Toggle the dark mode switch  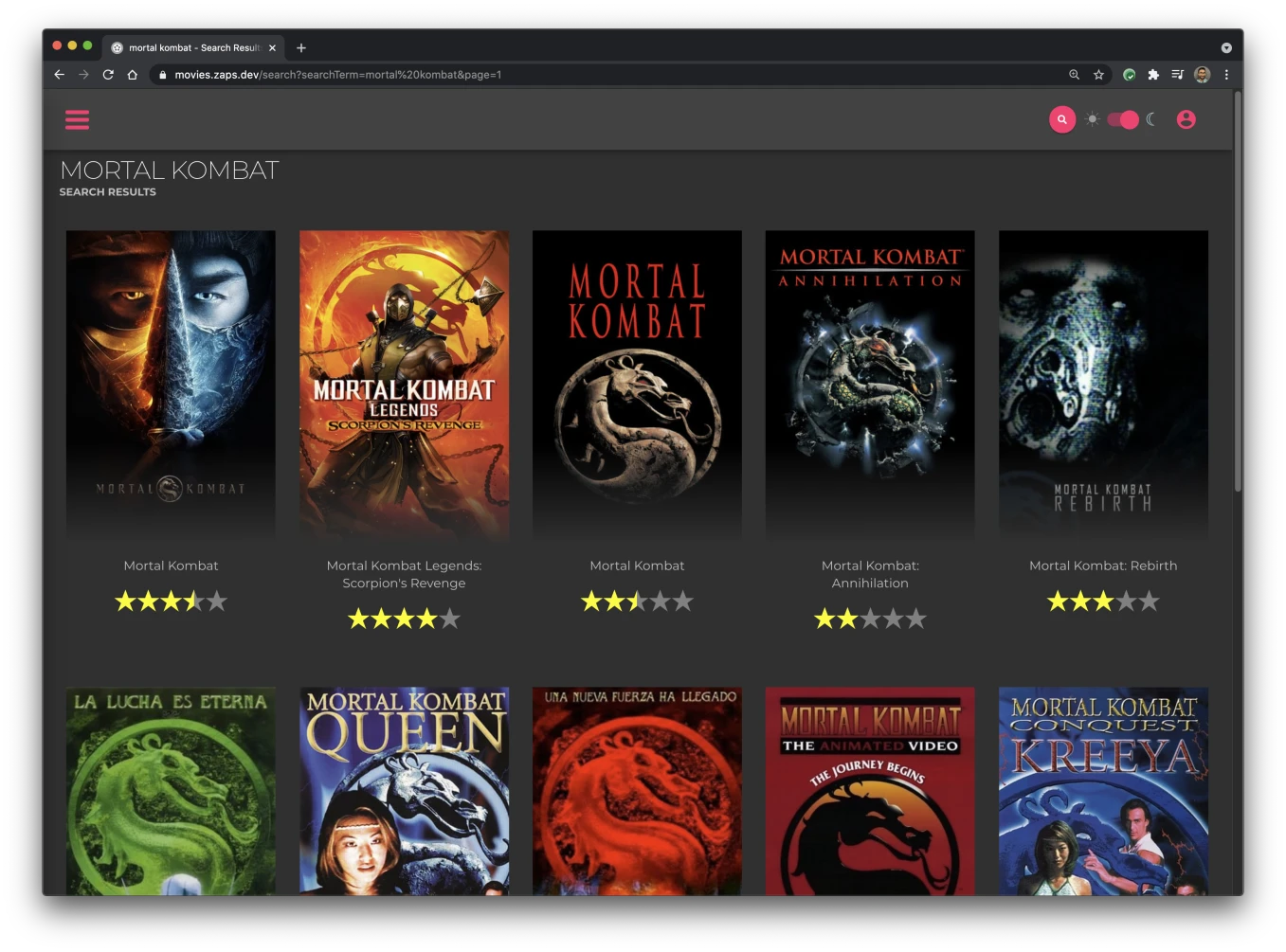1123,119
